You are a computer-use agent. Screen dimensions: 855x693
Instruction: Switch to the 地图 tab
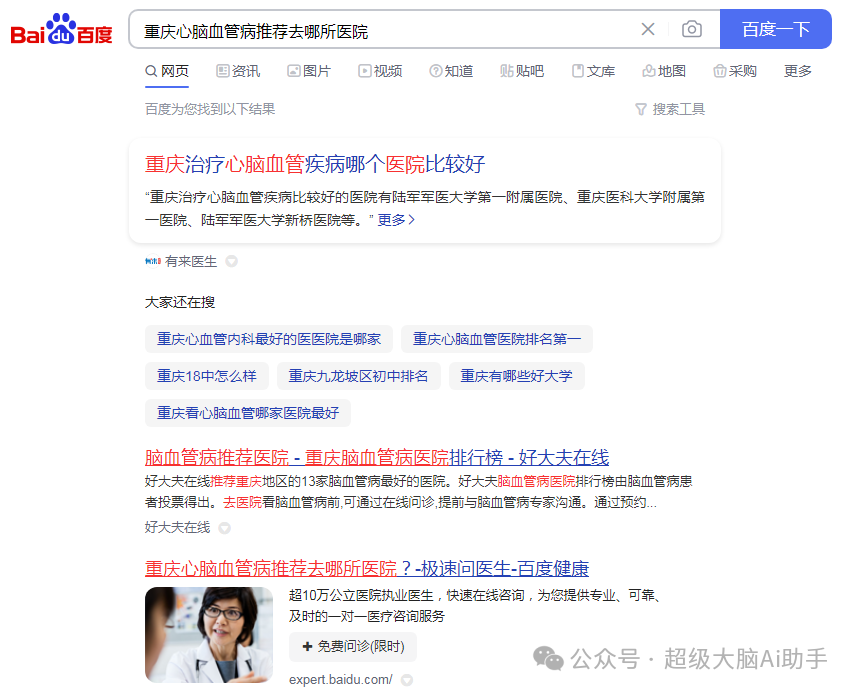(664, 71)
